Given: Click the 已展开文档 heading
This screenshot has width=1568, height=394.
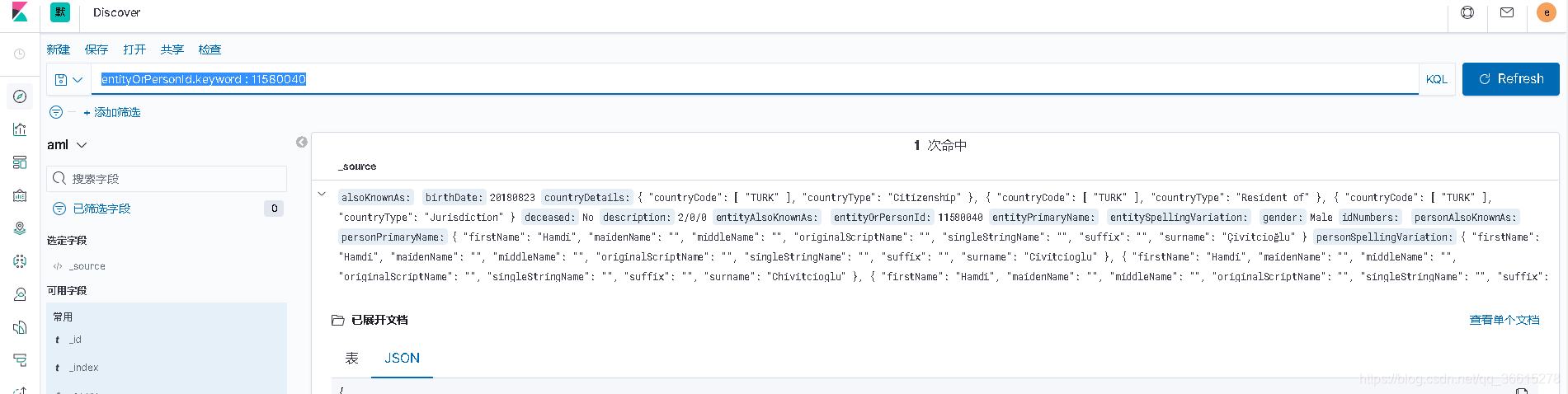Looking at the screenshot, I should coord(379,320).
